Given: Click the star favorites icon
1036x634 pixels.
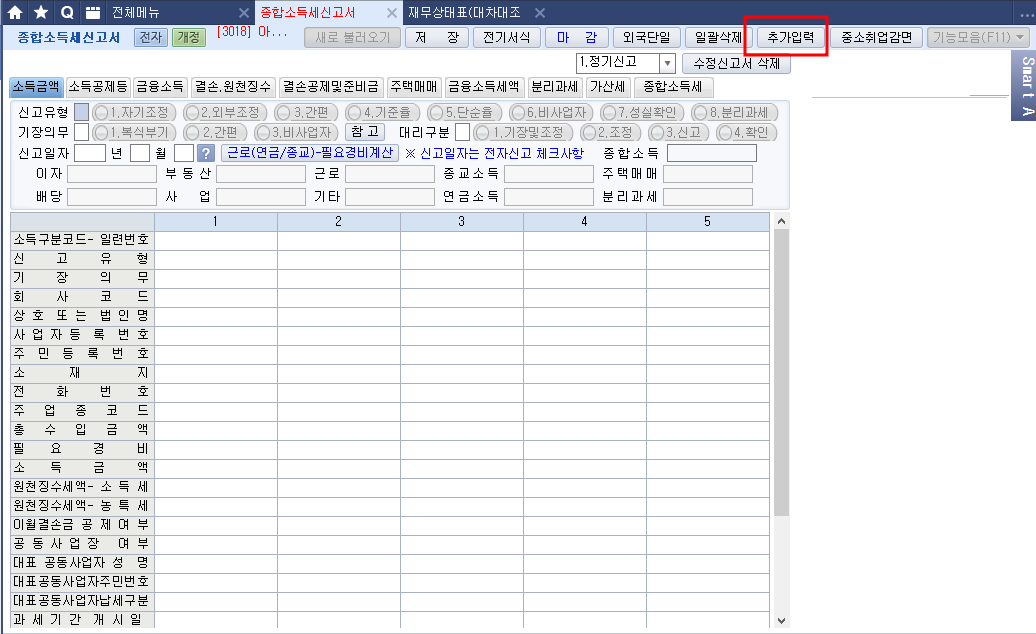Looking at the screenshot, I should coord(41,13).
